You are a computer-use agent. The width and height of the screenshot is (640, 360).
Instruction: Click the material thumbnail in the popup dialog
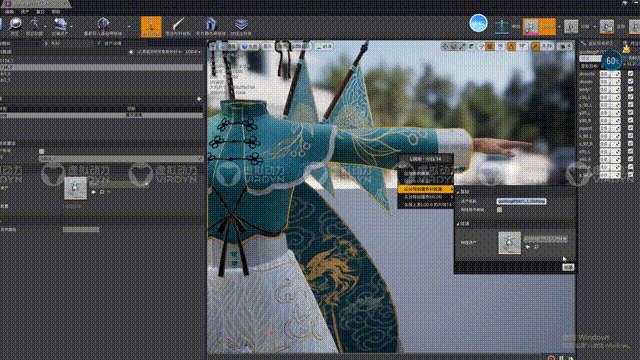pos(509,242)
